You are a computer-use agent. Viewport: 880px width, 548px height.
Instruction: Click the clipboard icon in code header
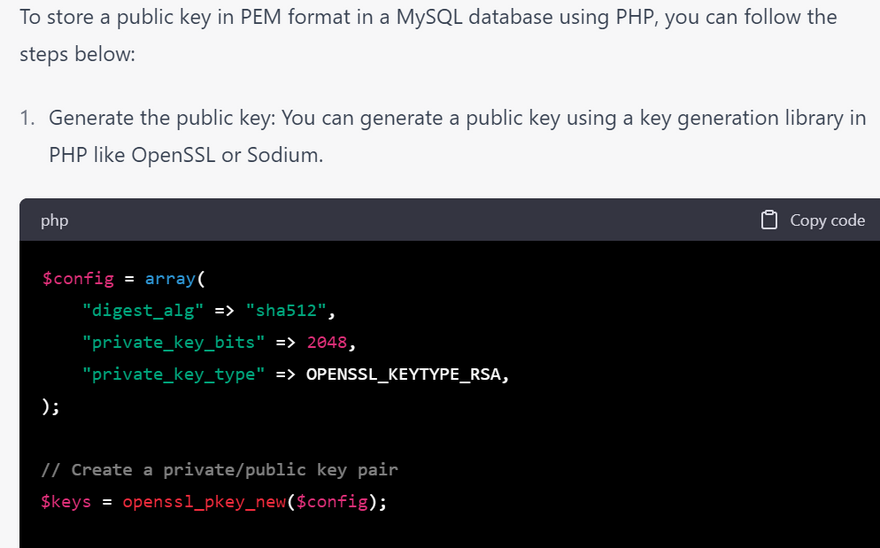(769, 220)
